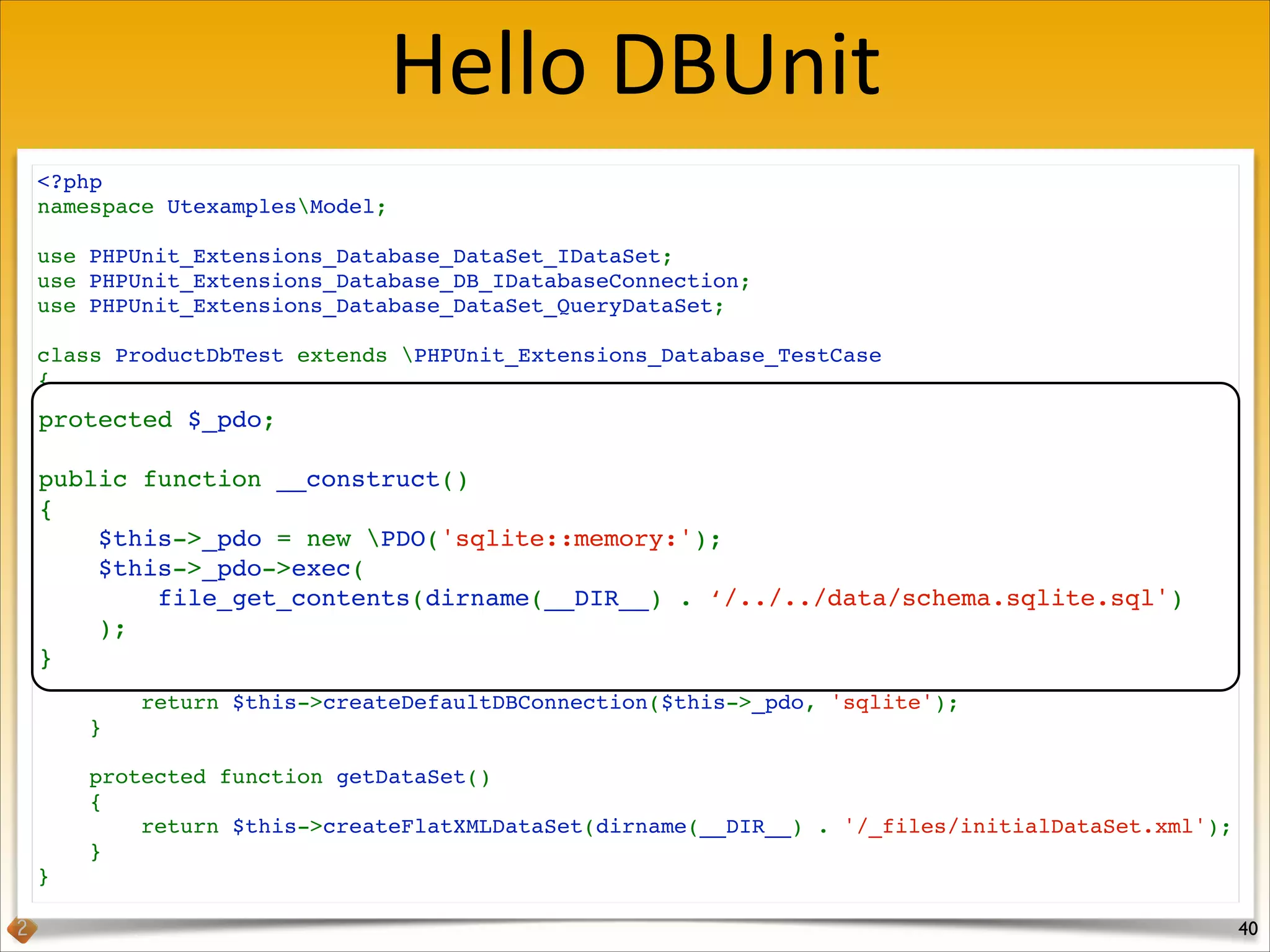Screen dimensions: 1270x952
Task: Select the DB_IDatabaseConnection use statement
Action: click(393, 281)
